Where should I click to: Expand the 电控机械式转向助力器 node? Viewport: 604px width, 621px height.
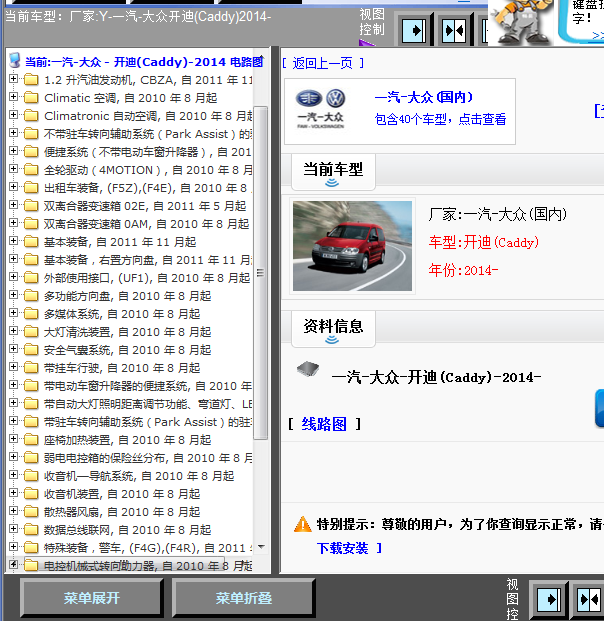click(x=13, y=564)
